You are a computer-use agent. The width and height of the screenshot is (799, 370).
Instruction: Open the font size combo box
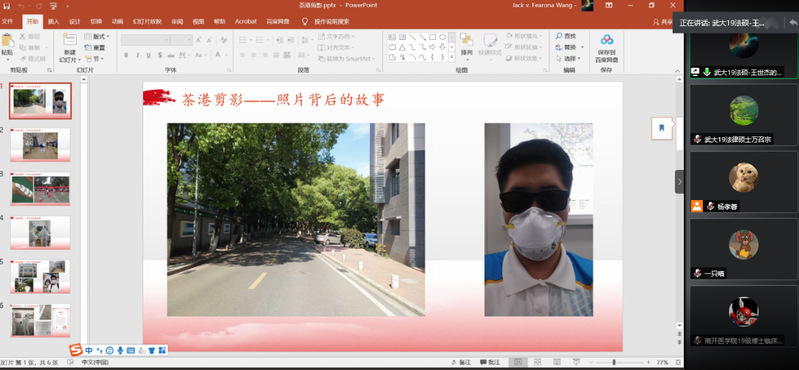pyautogui.click(x=181, y=40)
